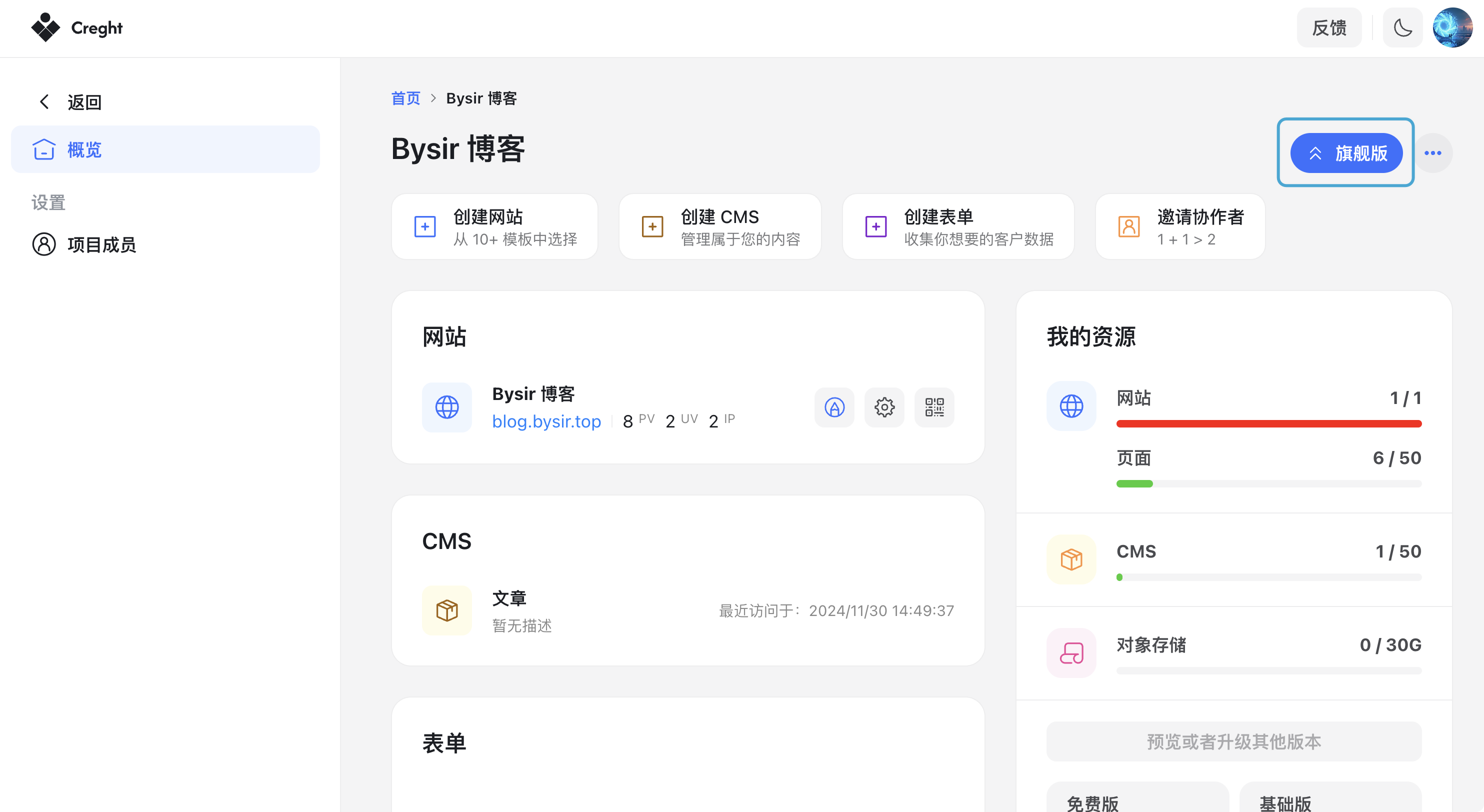Viewport: 1484px width, 812px height.
Task: Click the 2 UV statistic
Action: (682, 421)
